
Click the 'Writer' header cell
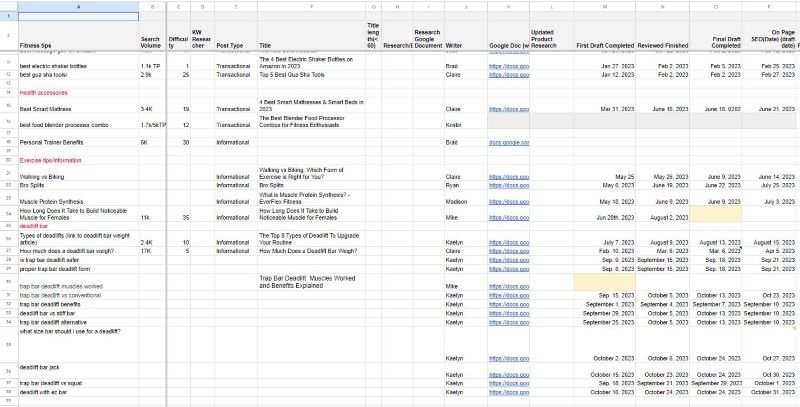(465, 36)
